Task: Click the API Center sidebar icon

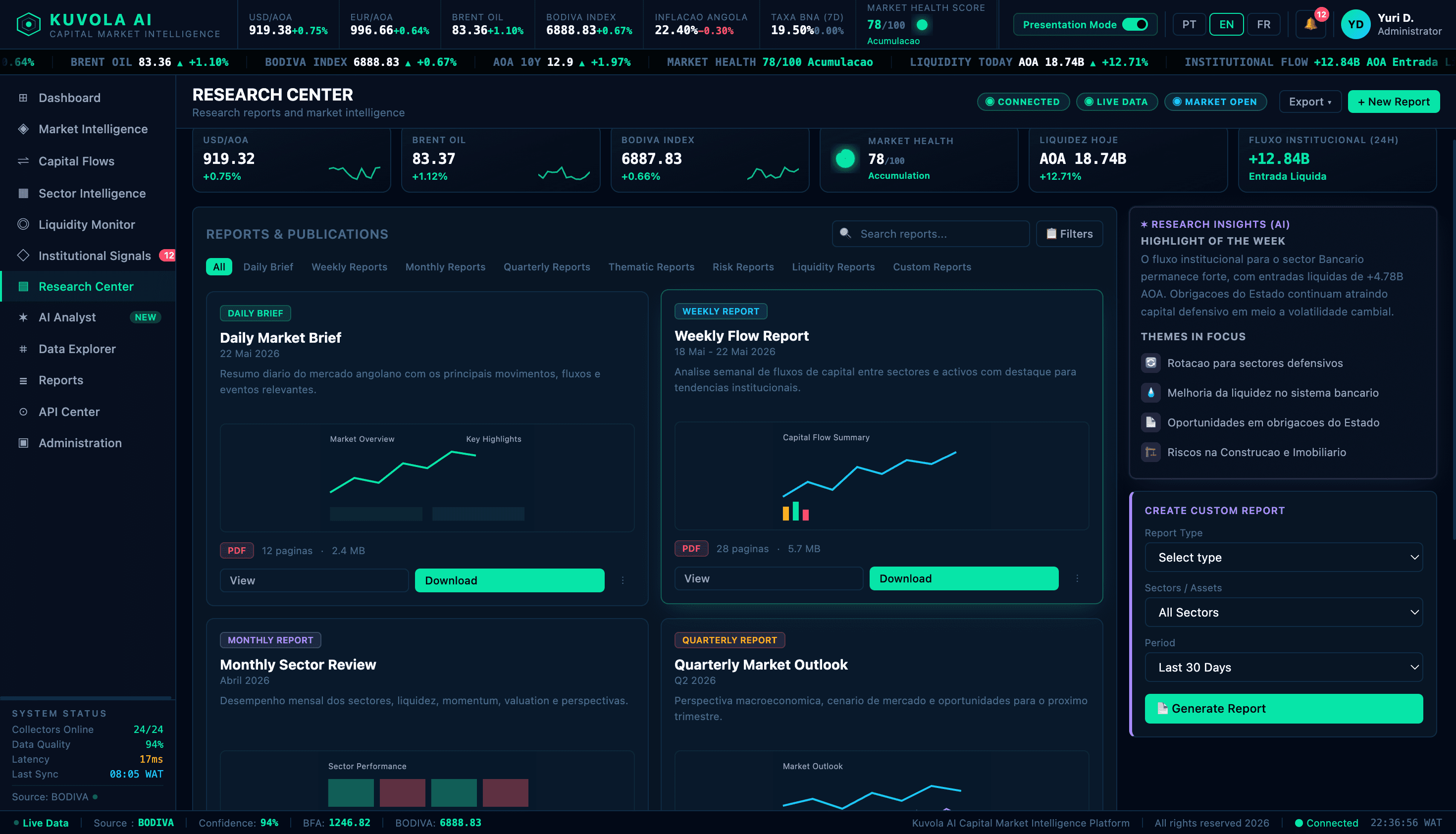Action: pyautogui.click(x=23, y=412)
